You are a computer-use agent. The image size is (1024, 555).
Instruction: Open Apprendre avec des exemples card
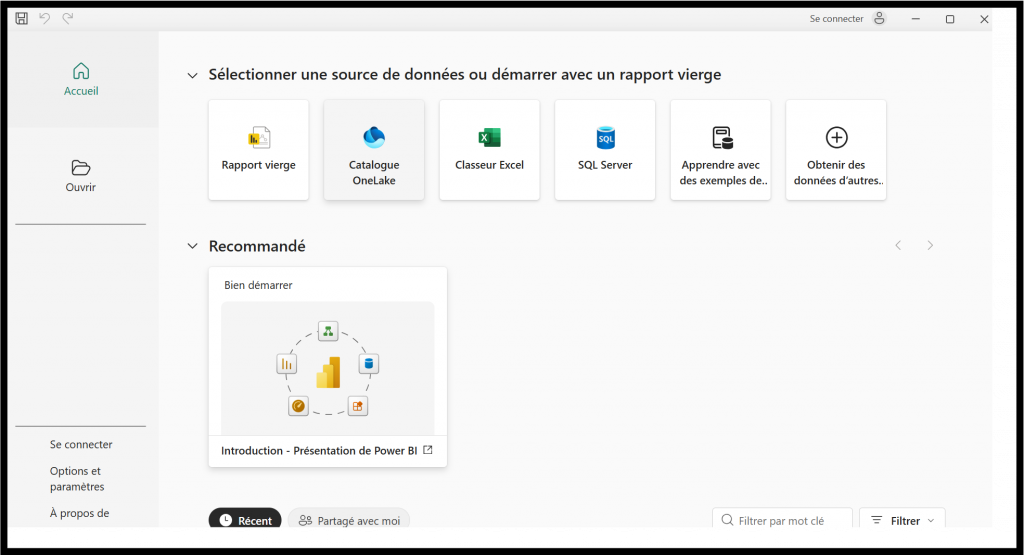720,150
